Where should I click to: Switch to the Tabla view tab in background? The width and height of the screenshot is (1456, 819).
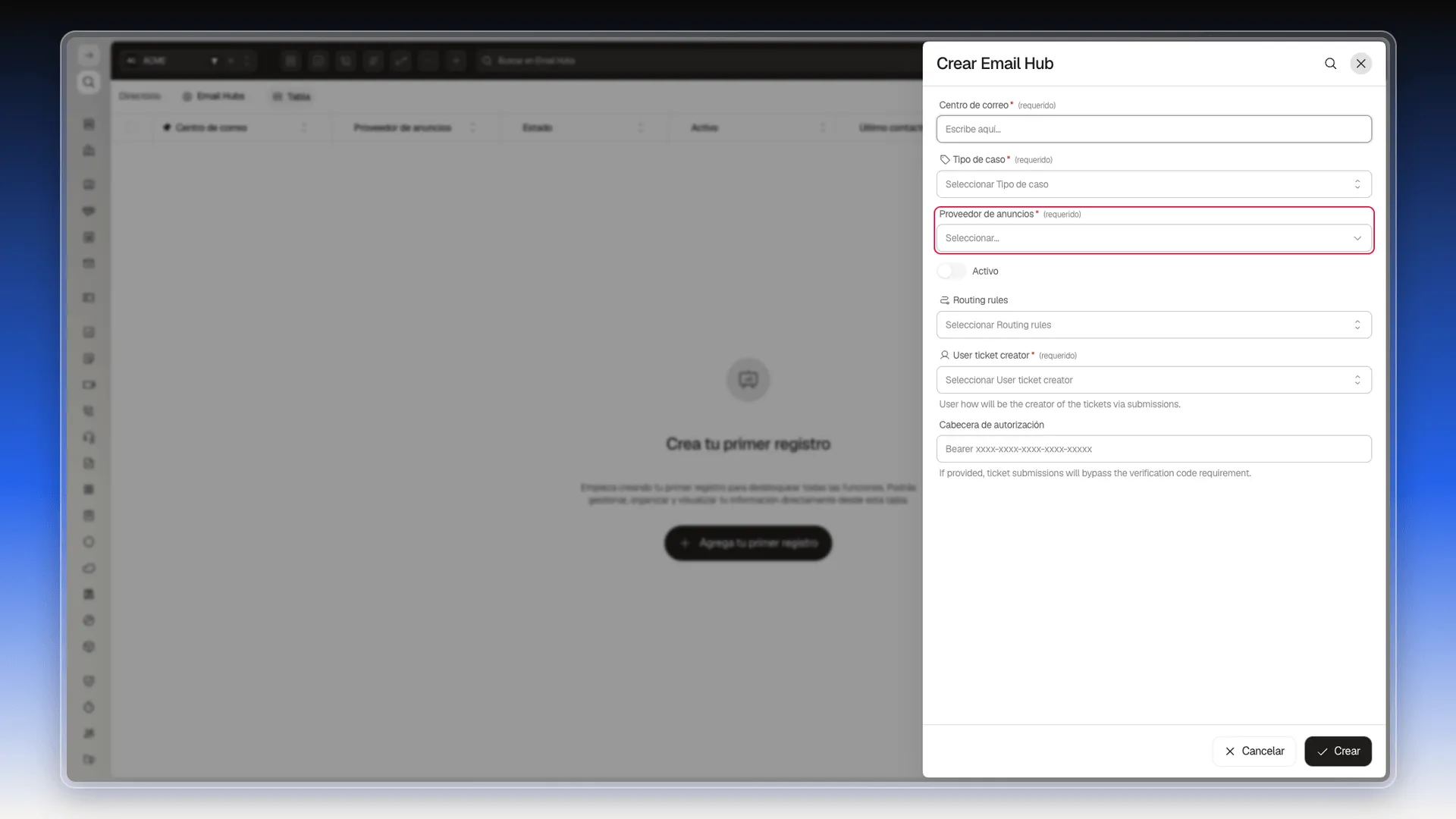292,96
